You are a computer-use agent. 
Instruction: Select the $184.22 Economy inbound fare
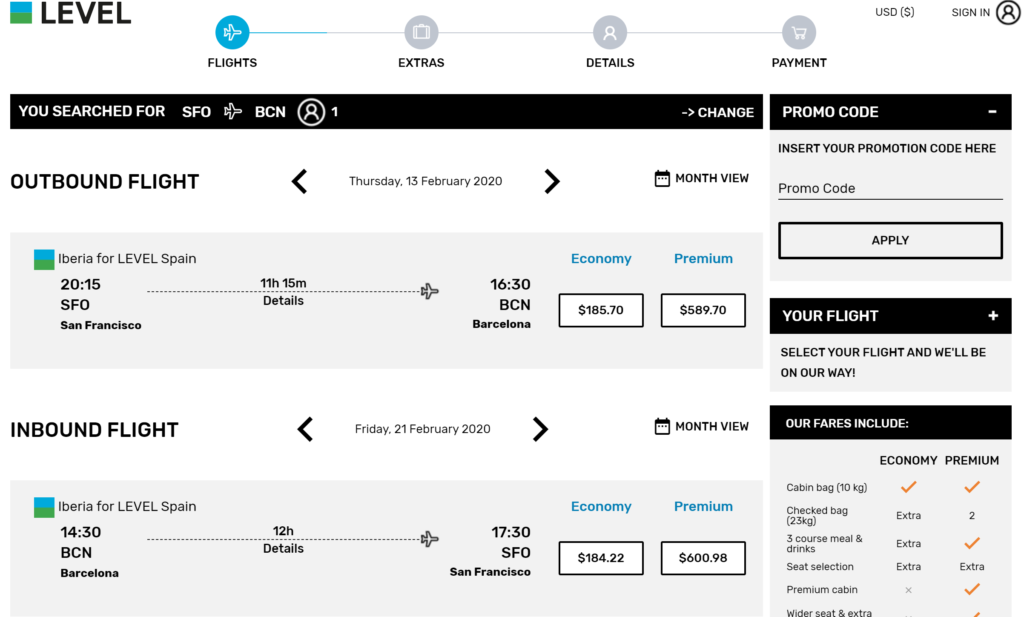(x=600, y=558)
